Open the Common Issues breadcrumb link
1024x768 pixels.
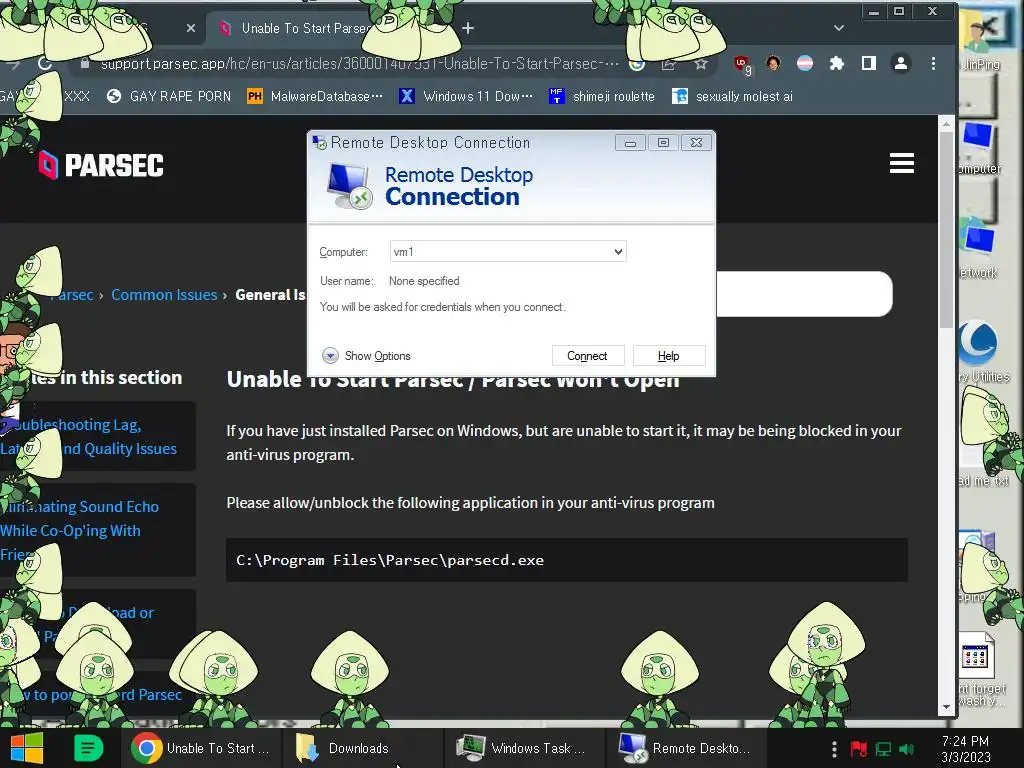164,295
